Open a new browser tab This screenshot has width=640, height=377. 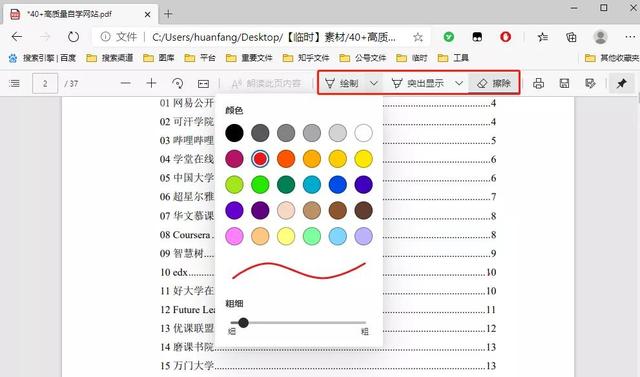pos(168,14)
